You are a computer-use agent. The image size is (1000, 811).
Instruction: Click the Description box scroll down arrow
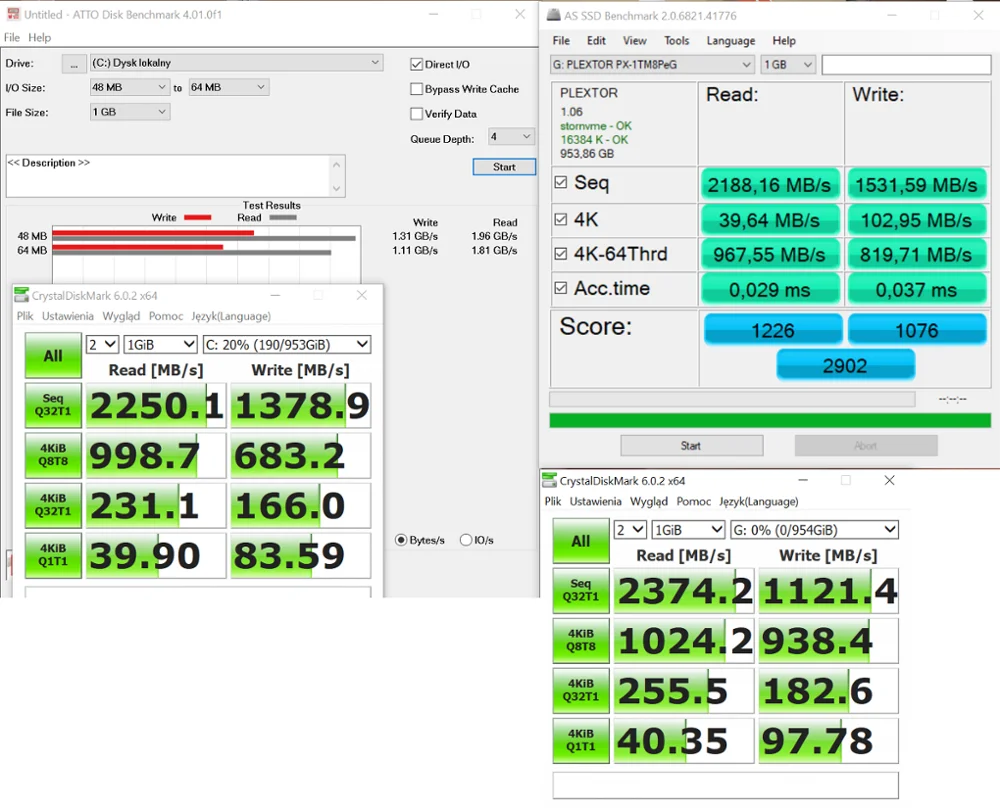(x=337, y=189)
